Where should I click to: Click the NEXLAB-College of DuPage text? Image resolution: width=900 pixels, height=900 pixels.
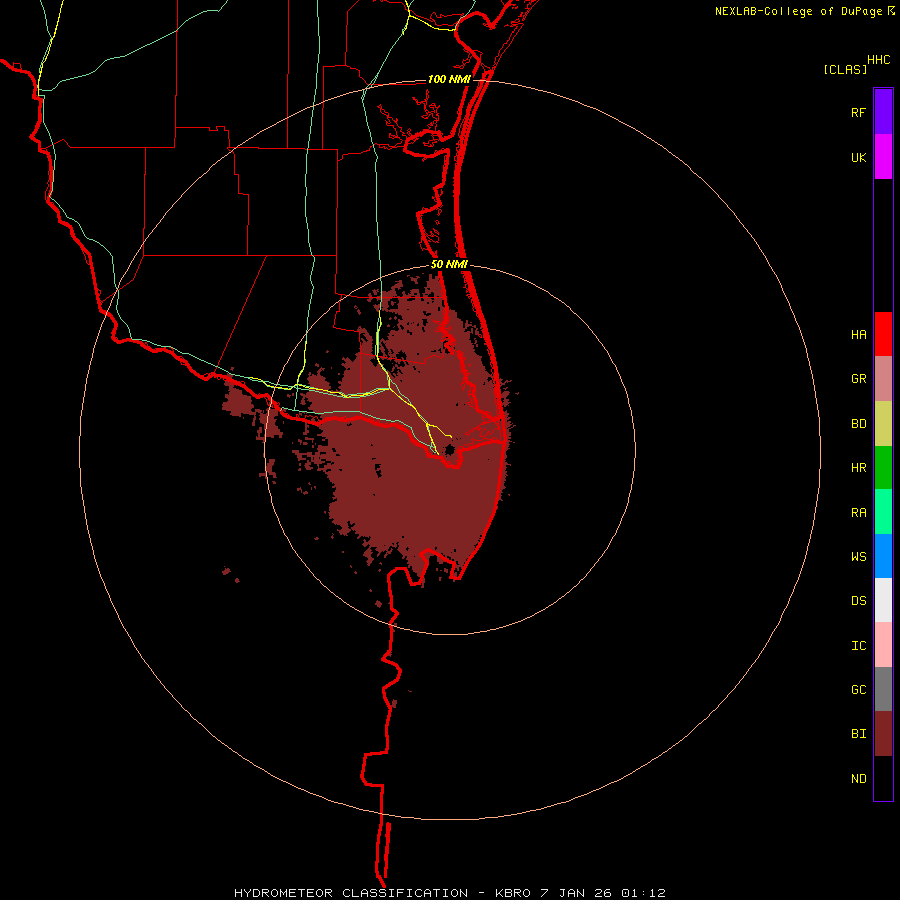[x=799, y=11]
